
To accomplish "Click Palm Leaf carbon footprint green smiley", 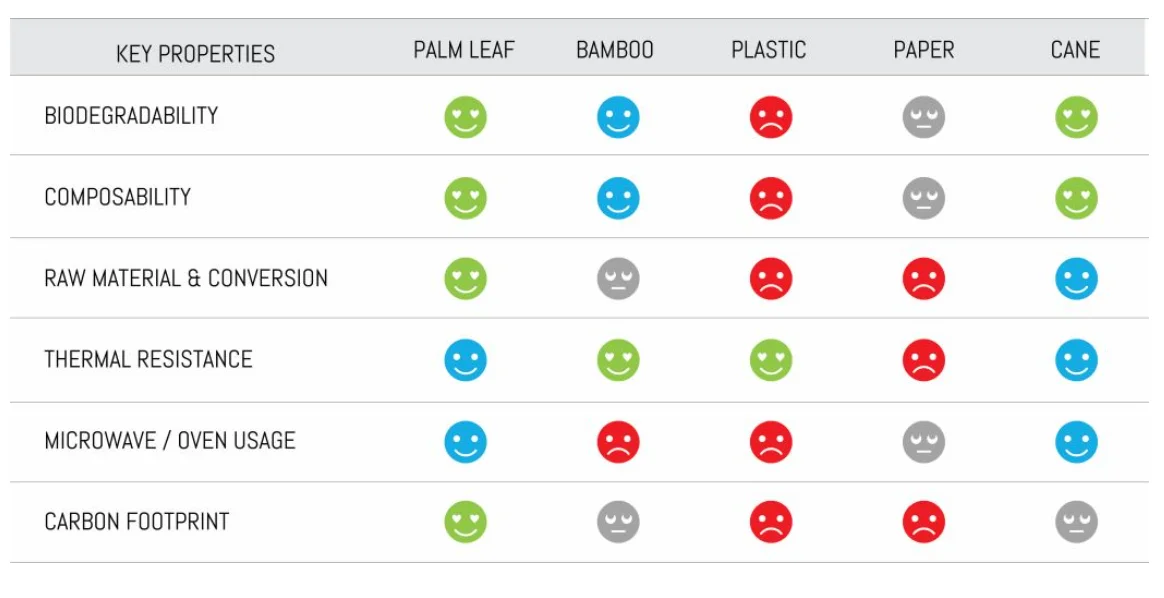I will [465, 522].
